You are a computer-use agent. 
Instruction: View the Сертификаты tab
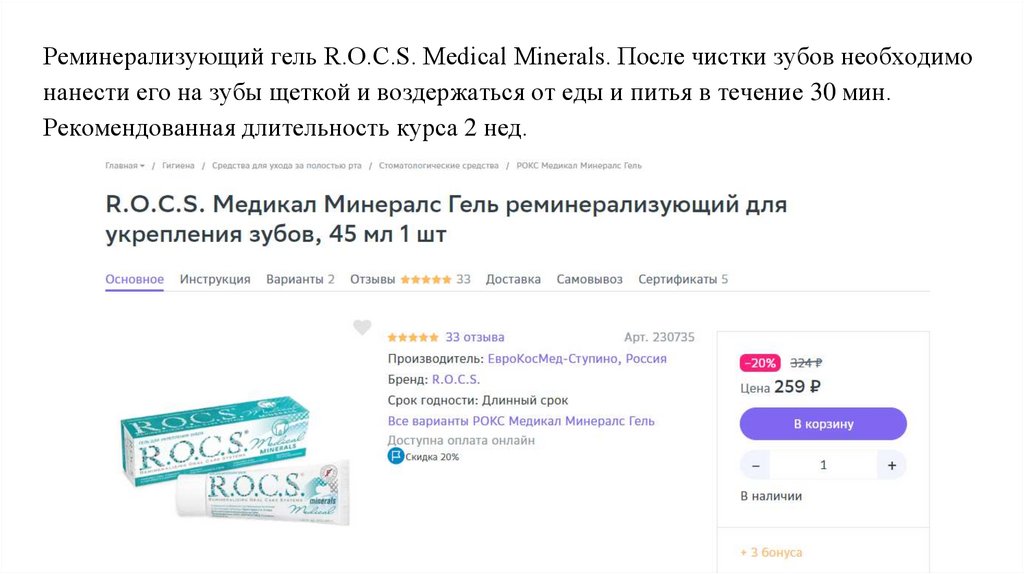(x=682, y=279)
